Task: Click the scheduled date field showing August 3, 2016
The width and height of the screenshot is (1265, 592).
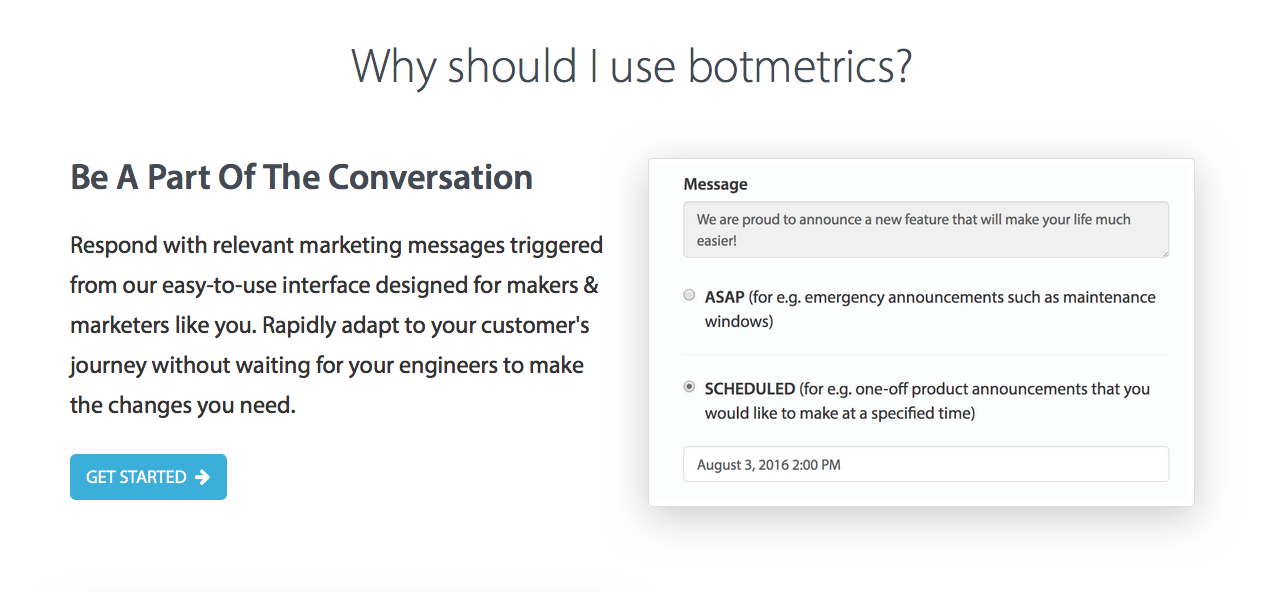Action: click(925, 464)
